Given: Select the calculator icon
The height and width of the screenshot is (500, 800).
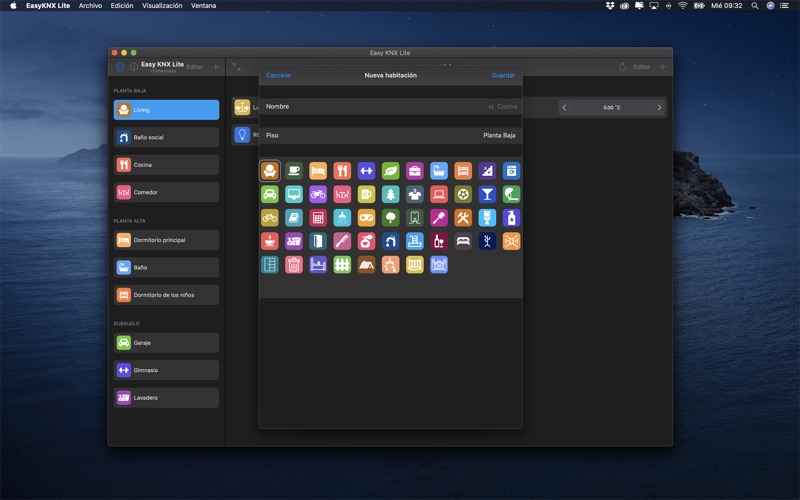Looking at the screenshot, I should pyautogui.click(x=318, y=218).
